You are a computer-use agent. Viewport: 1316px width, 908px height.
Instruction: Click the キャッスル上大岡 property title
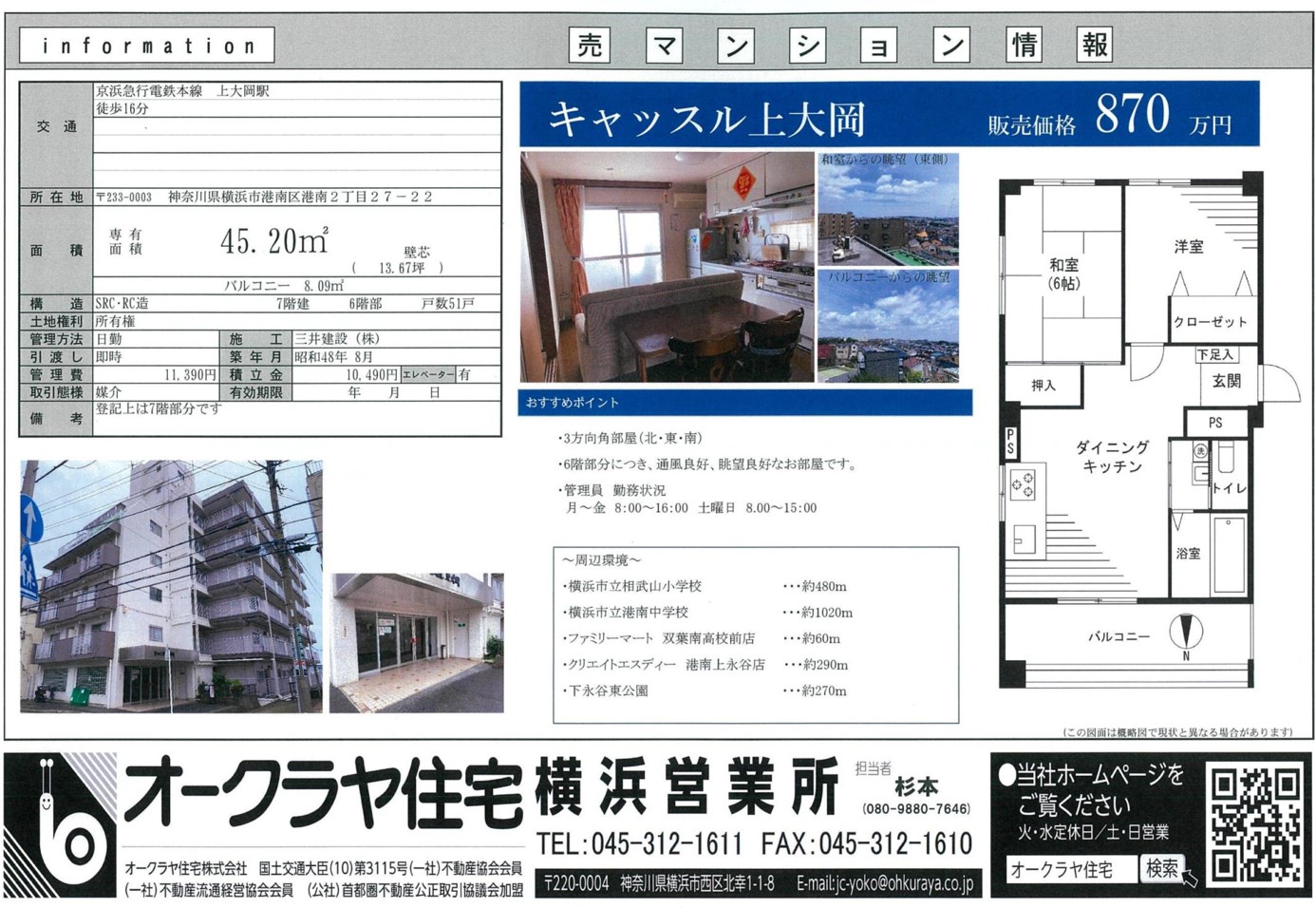(x=706, y=119)
